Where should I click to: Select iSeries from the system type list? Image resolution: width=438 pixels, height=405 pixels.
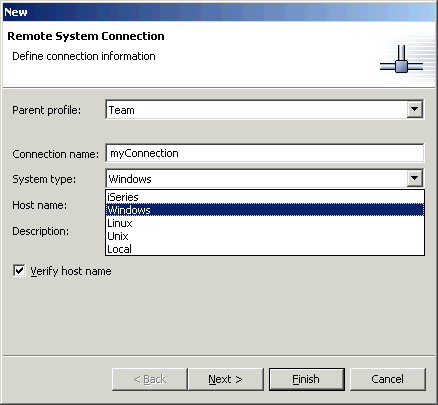(265, 197)
